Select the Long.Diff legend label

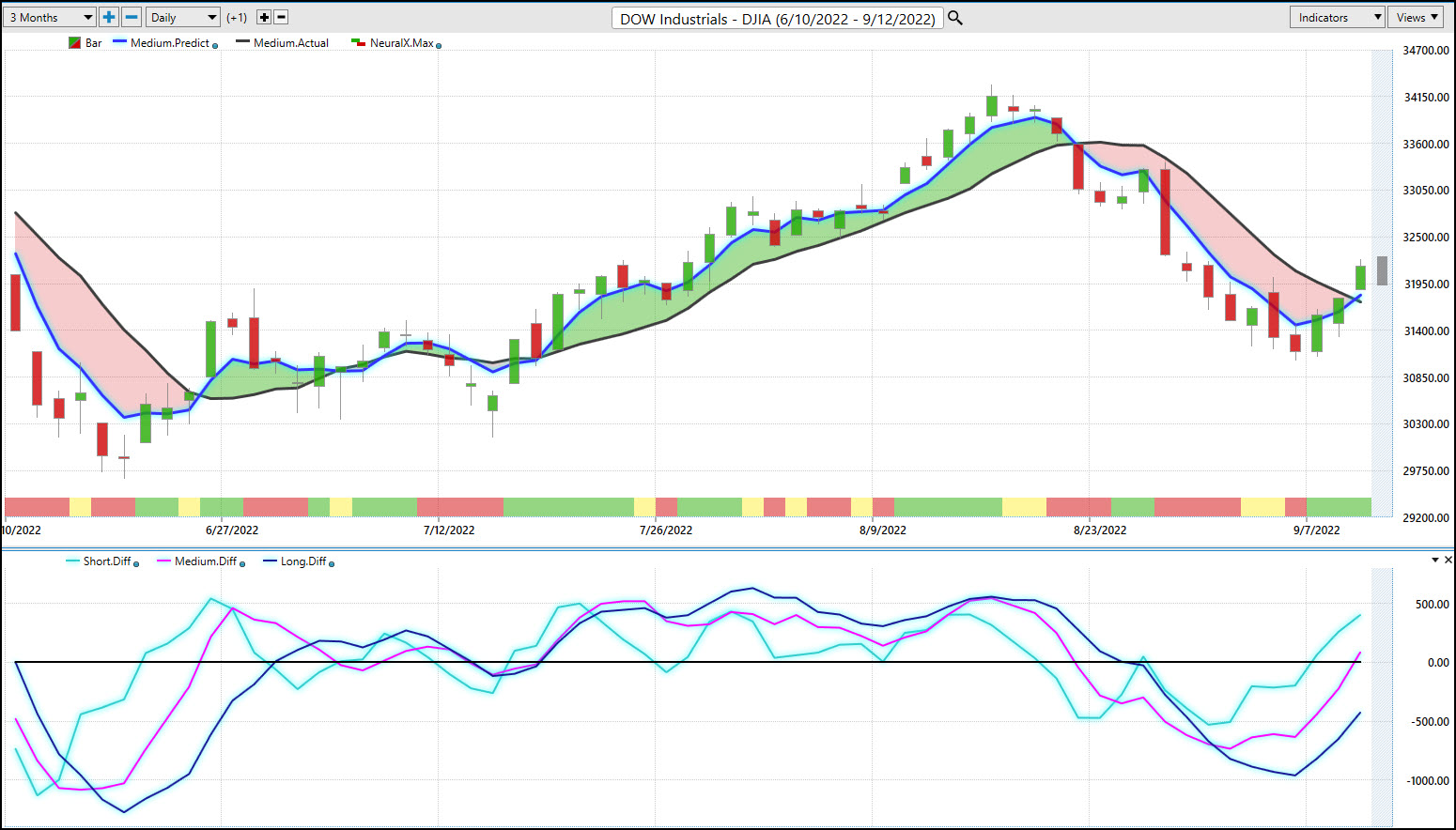click(303, 561)
